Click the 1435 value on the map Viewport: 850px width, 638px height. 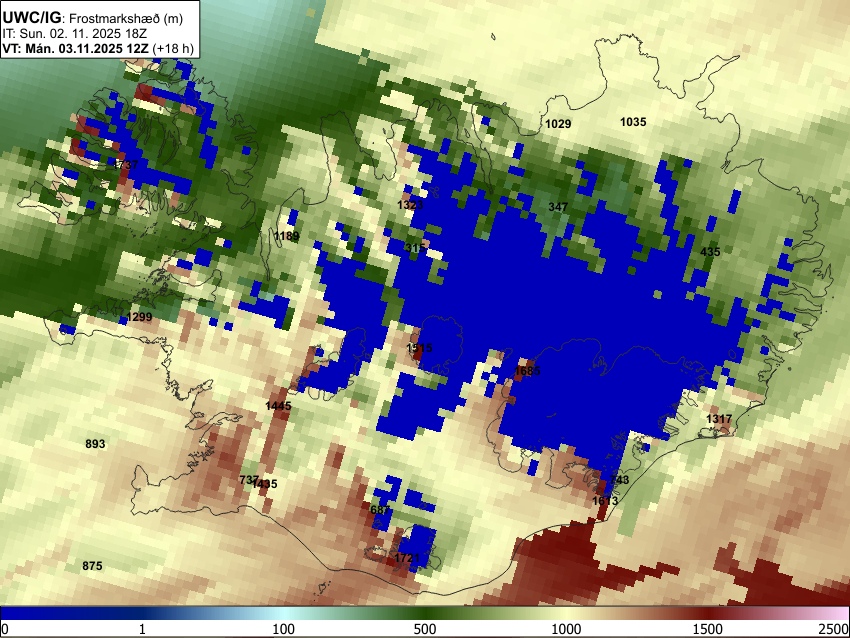[266, 484]
